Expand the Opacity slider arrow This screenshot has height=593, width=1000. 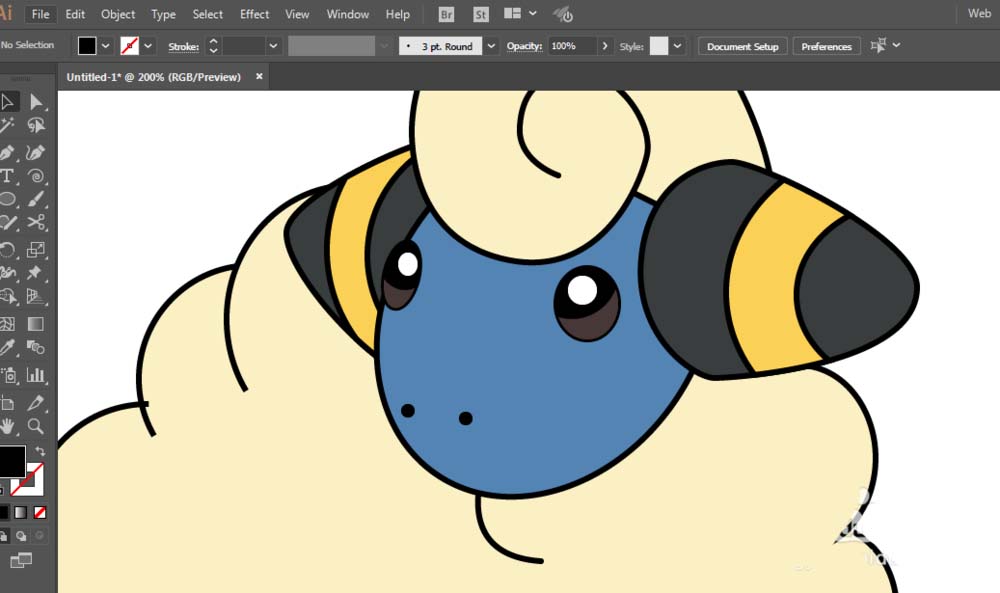pos(605,46)
